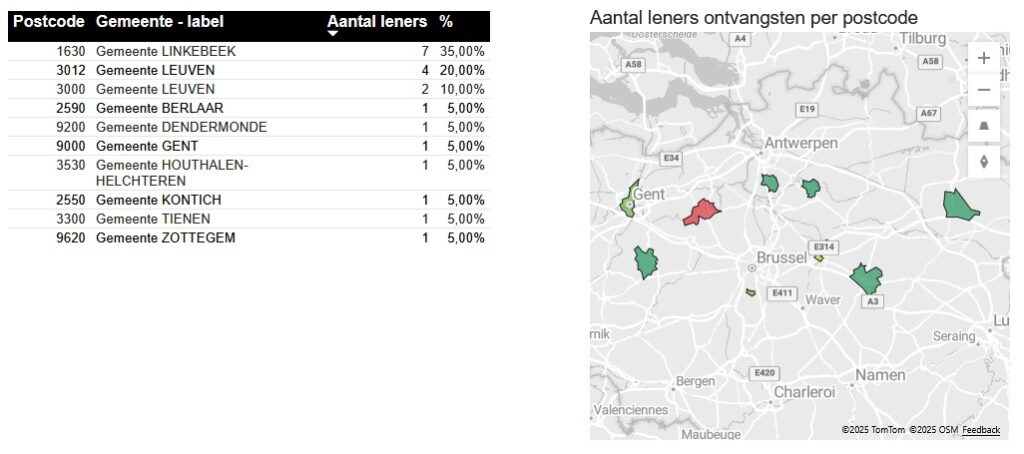
Task: Select the small green region south of Brussel
Action: coord(750,293)
